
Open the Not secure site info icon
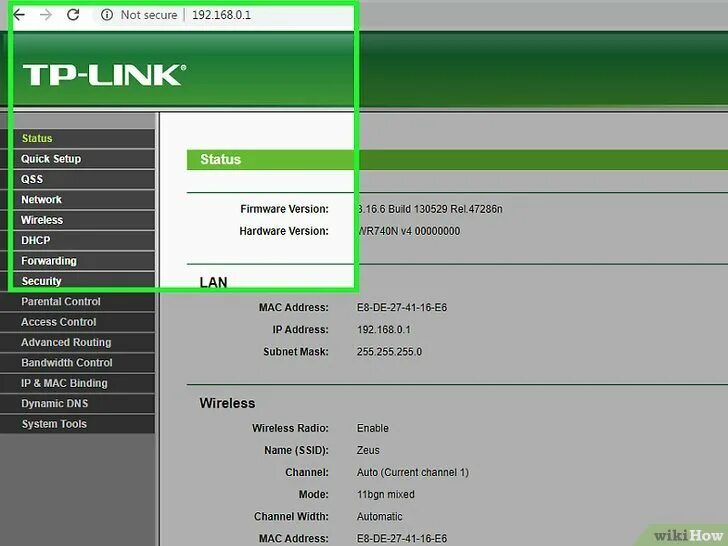107,15
